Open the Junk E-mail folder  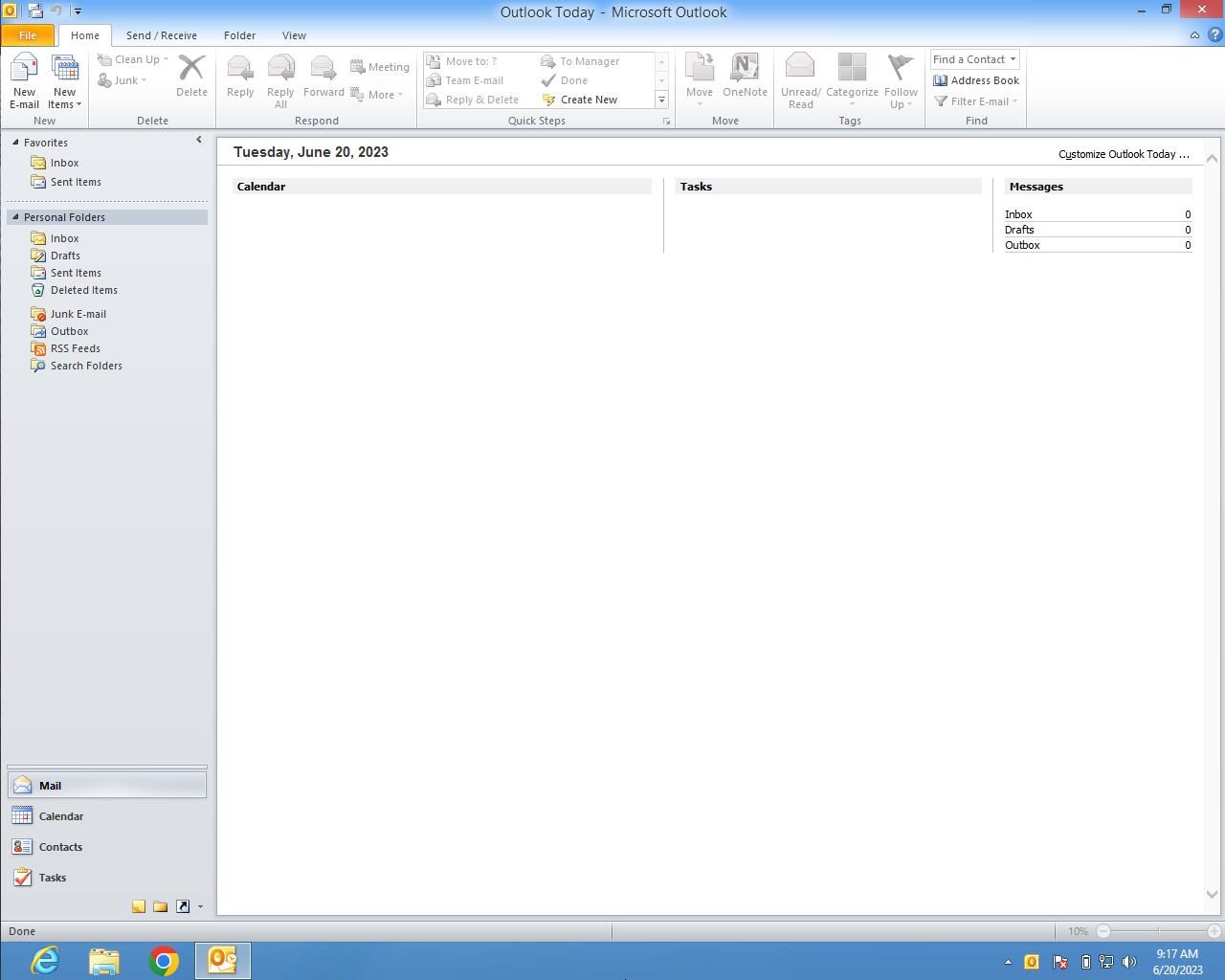coord(78,314)
